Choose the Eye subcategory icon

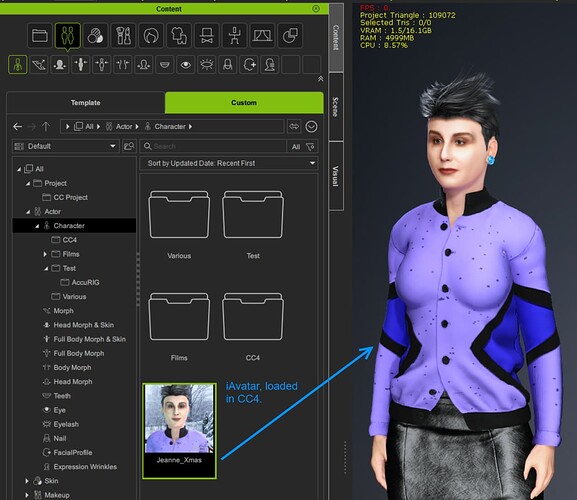(x=185, y=65)
